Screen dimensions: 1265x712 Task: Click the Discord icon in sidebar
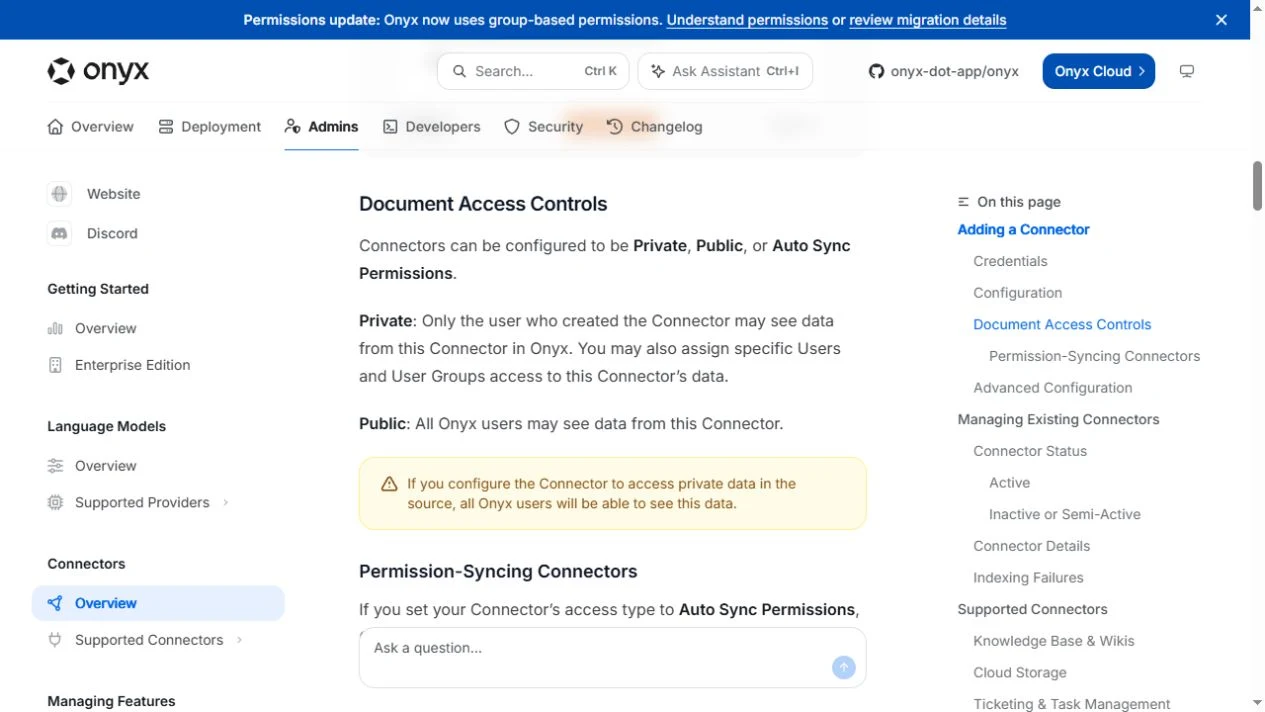point(59,233)
